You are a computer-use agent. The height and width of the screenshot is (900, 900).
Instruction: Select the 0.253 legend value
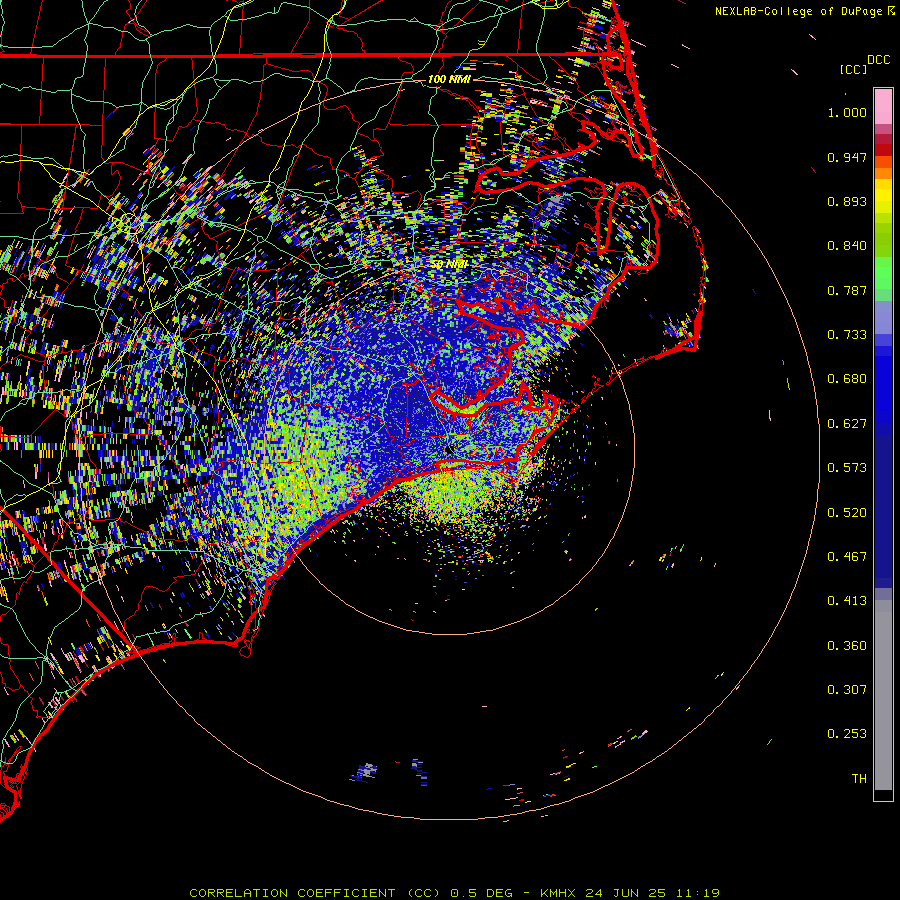tap(847, 734)
